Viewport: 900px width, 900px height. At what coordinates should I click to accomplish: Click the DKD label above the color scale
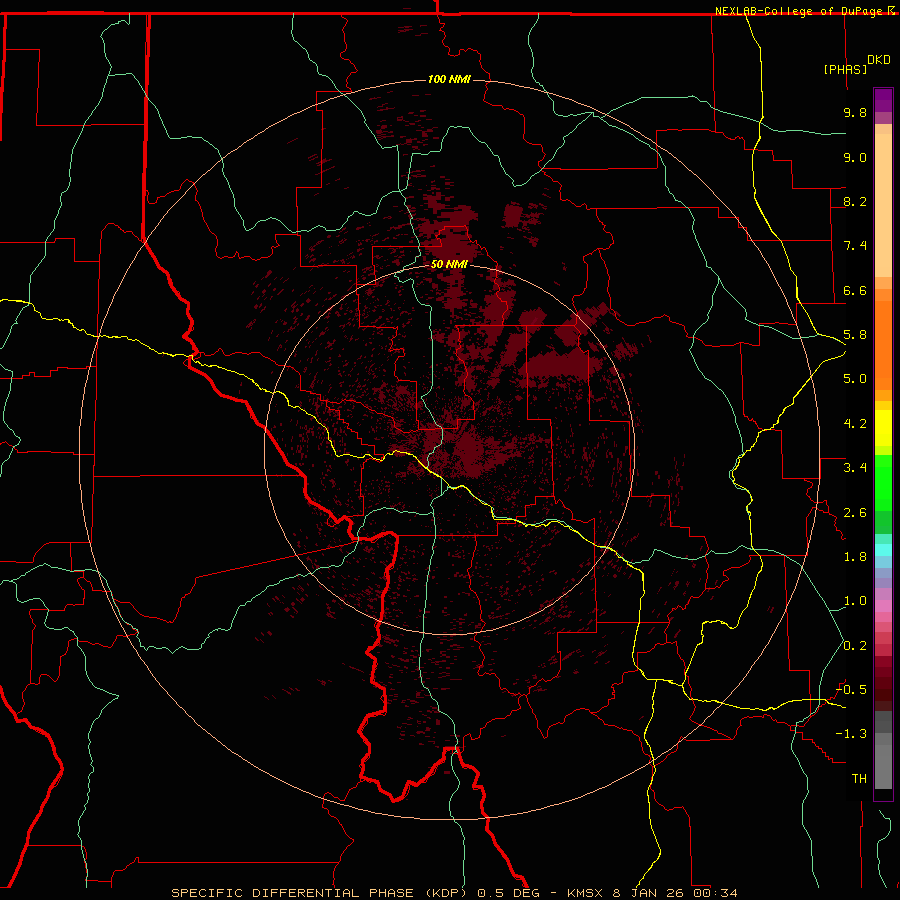[879, 60]
